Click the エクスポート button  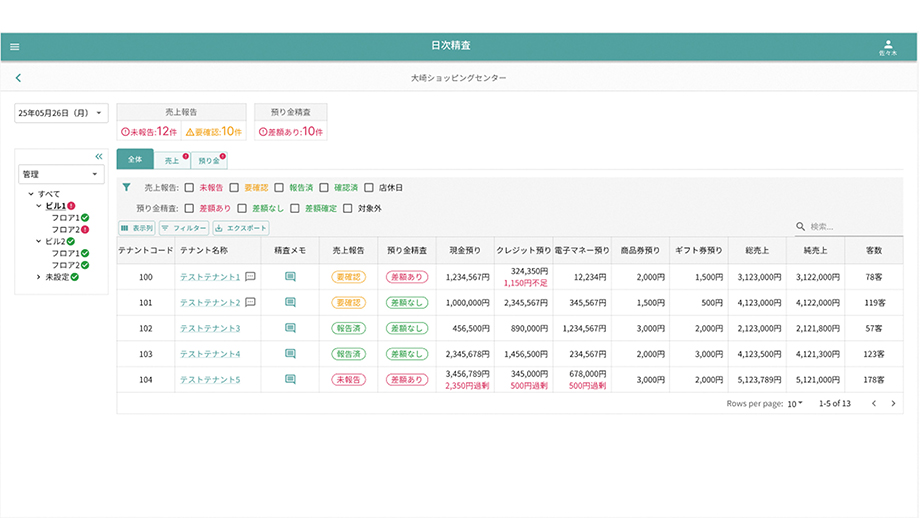(x=240, y=228)
